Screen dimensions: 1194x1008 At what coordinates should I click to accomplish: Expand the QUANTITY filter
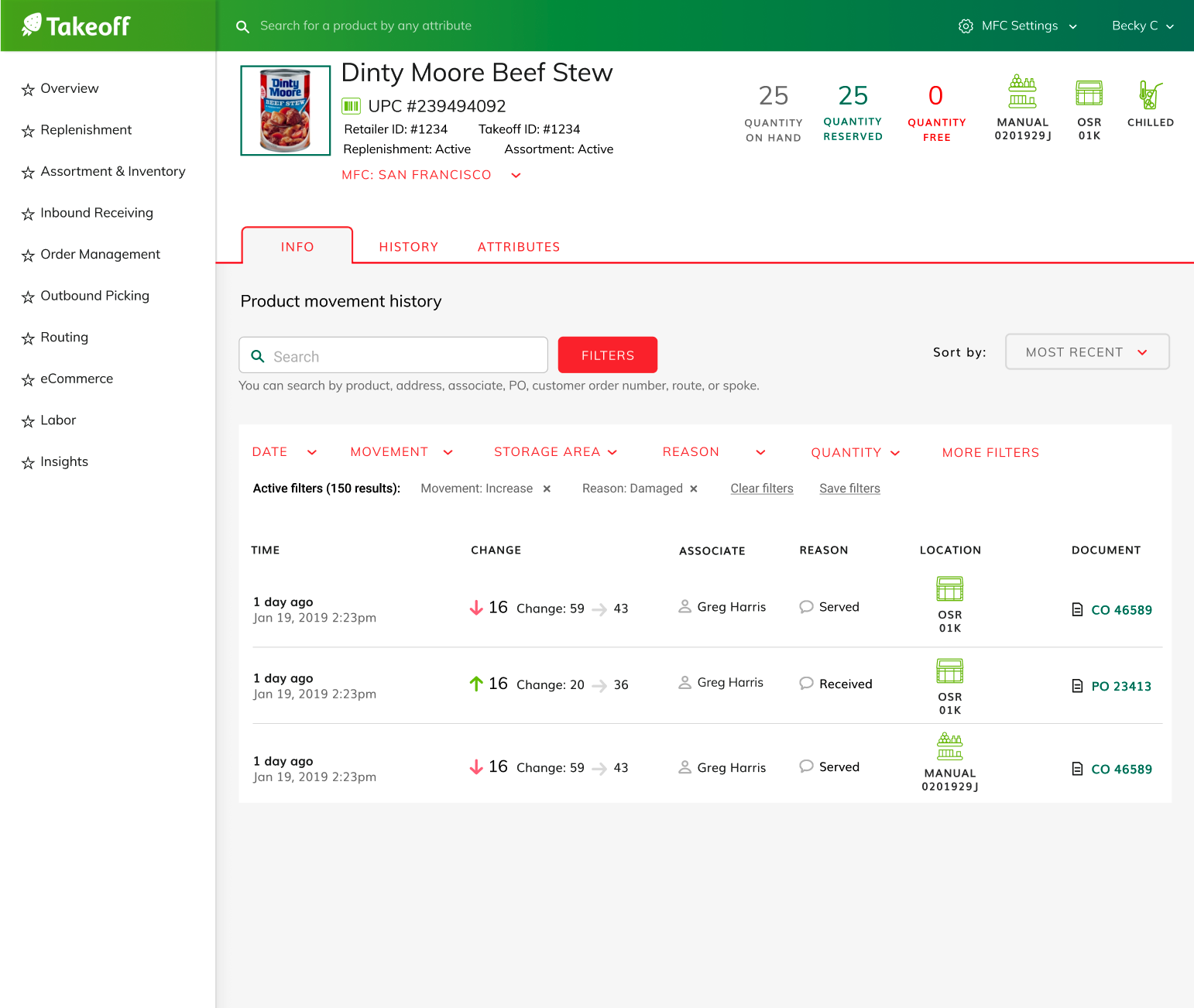coord(855,452)
